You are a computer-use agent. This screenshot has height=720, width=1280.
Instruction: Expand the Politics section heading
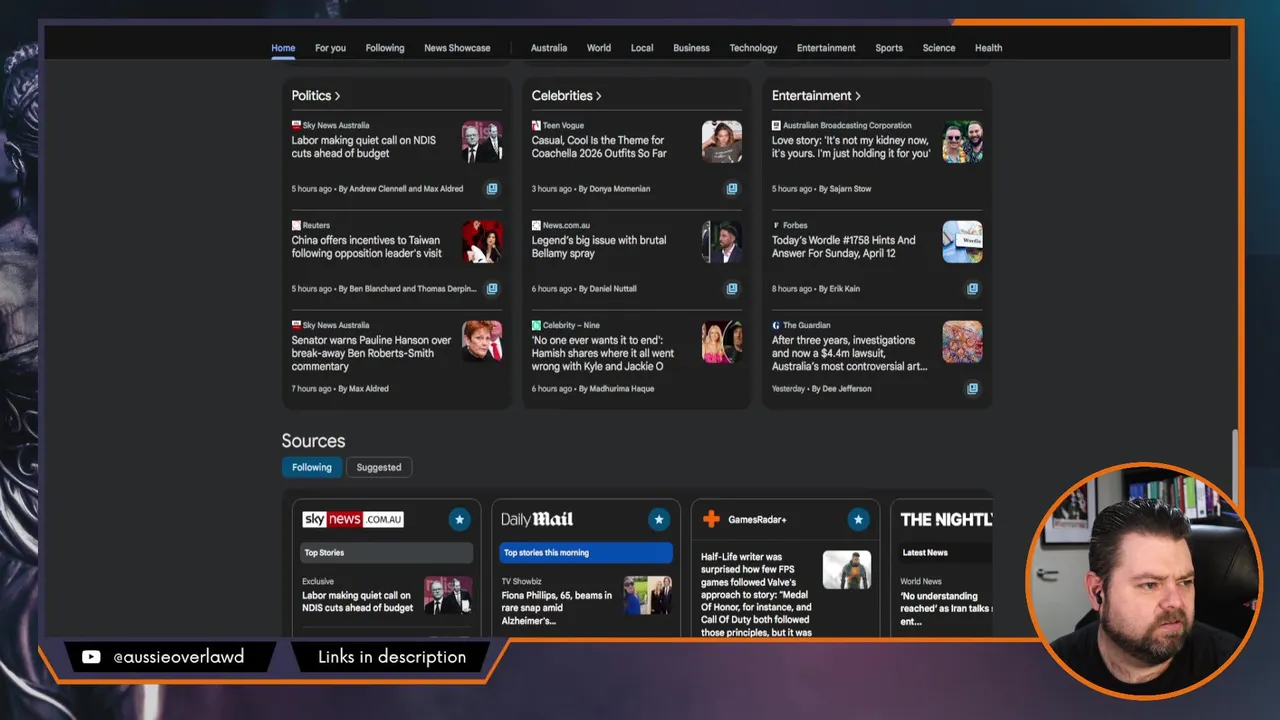316,96
